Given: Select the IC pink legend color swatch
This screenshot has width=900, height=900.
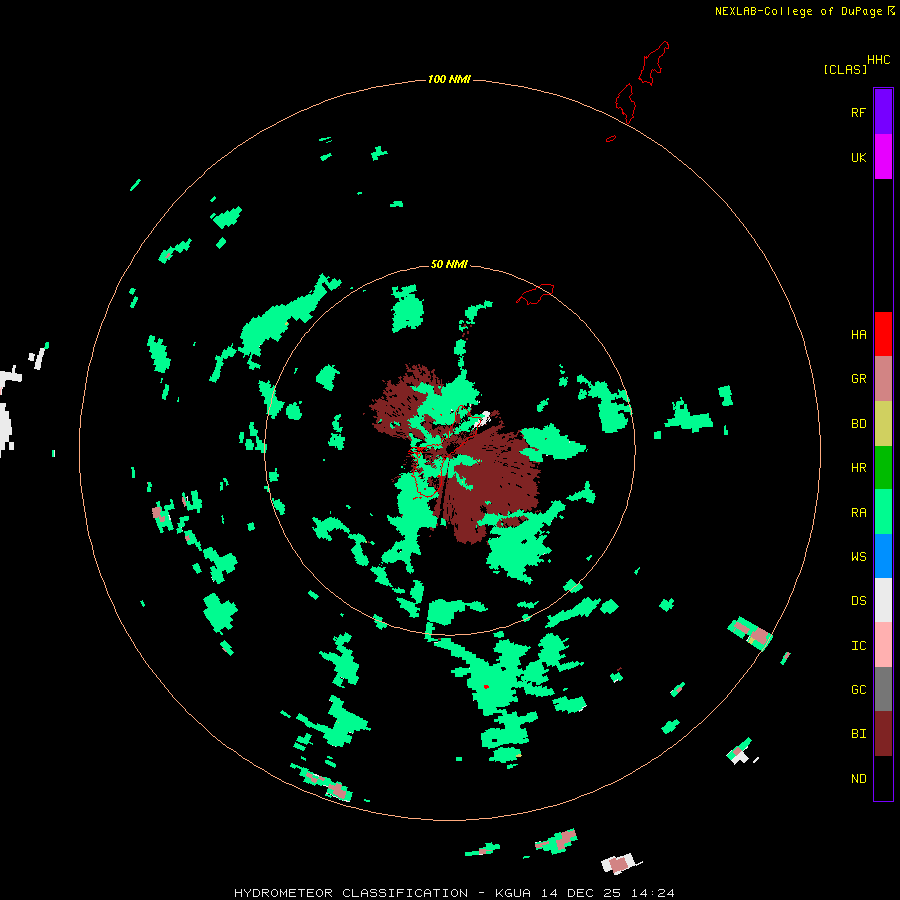Looking at the screenshot, I should 883,645.
